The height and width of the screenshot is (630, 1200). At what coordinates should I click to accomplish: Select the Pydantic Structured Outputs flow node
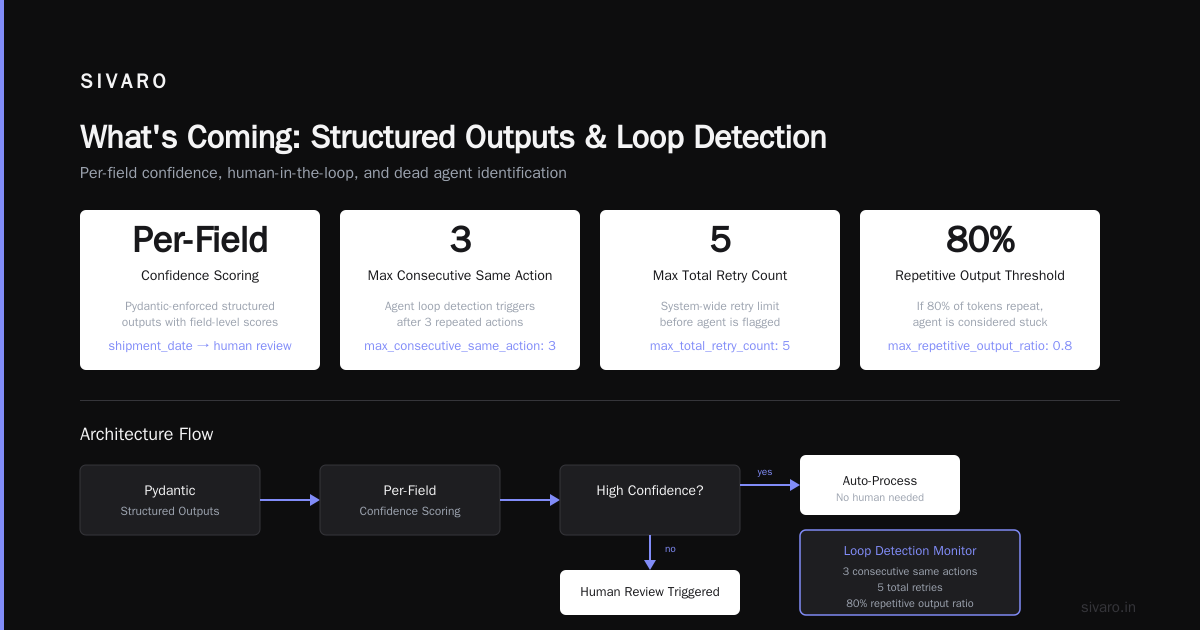(x=170, y=500)
